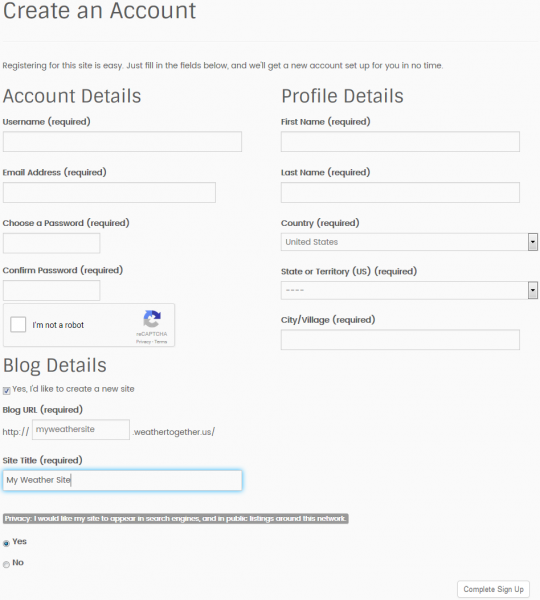Focus the Username input field
Screen dimensions: 540x600
coord(122,142)
